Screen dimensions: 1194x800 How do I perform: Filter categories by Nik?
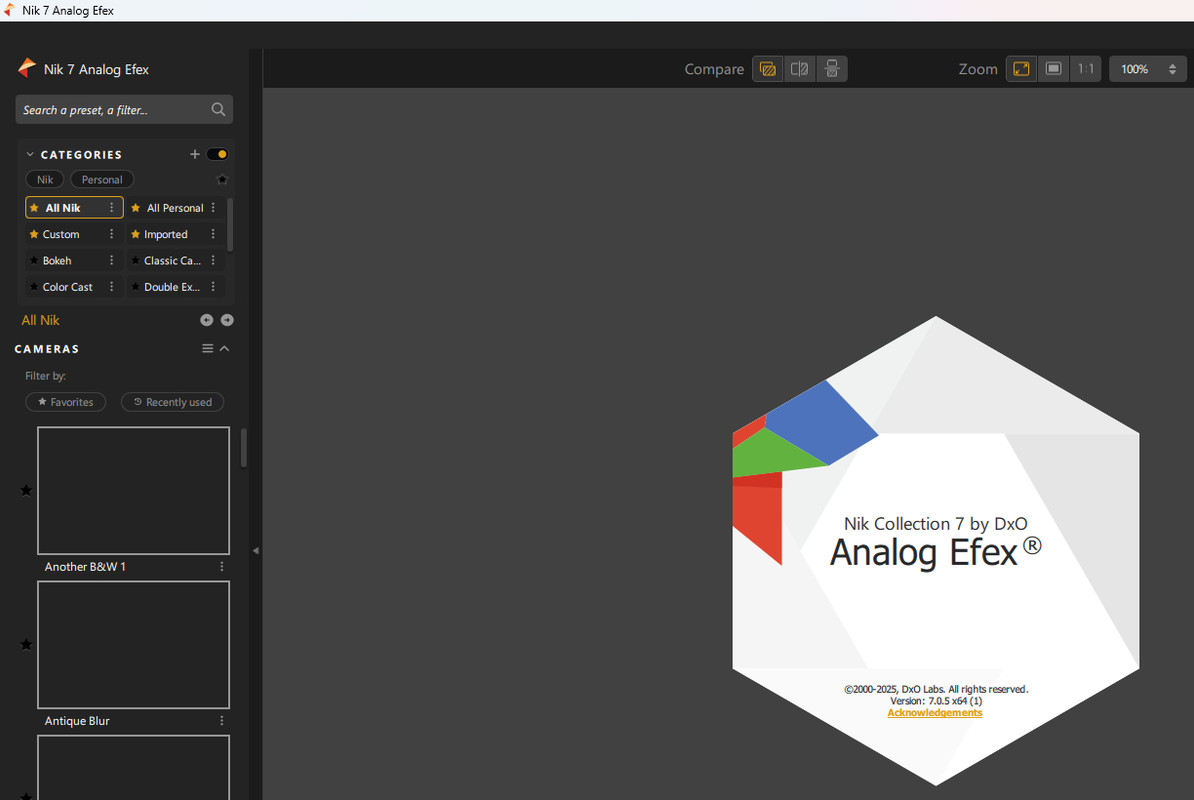[45, 180]
